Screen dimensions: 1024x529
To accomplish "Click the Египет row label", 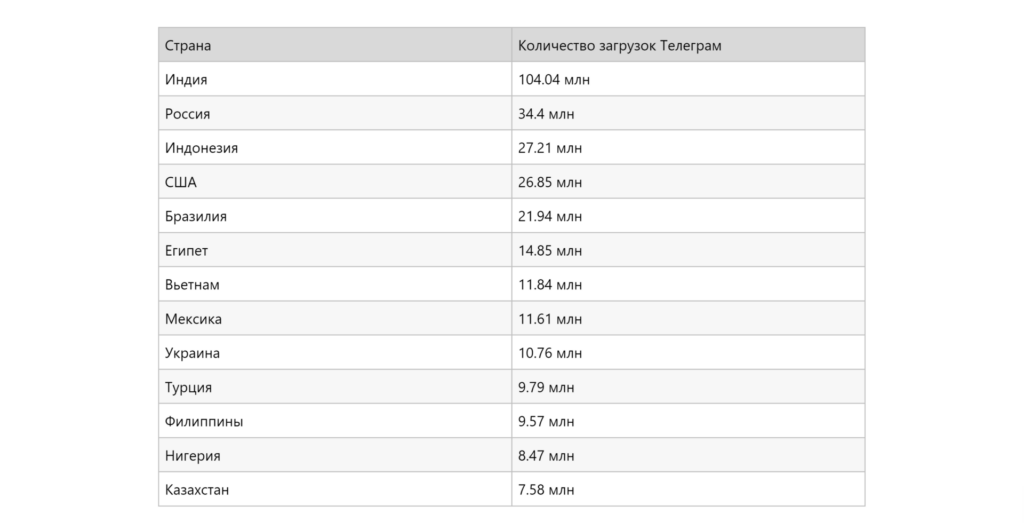I will coord(186,251).
